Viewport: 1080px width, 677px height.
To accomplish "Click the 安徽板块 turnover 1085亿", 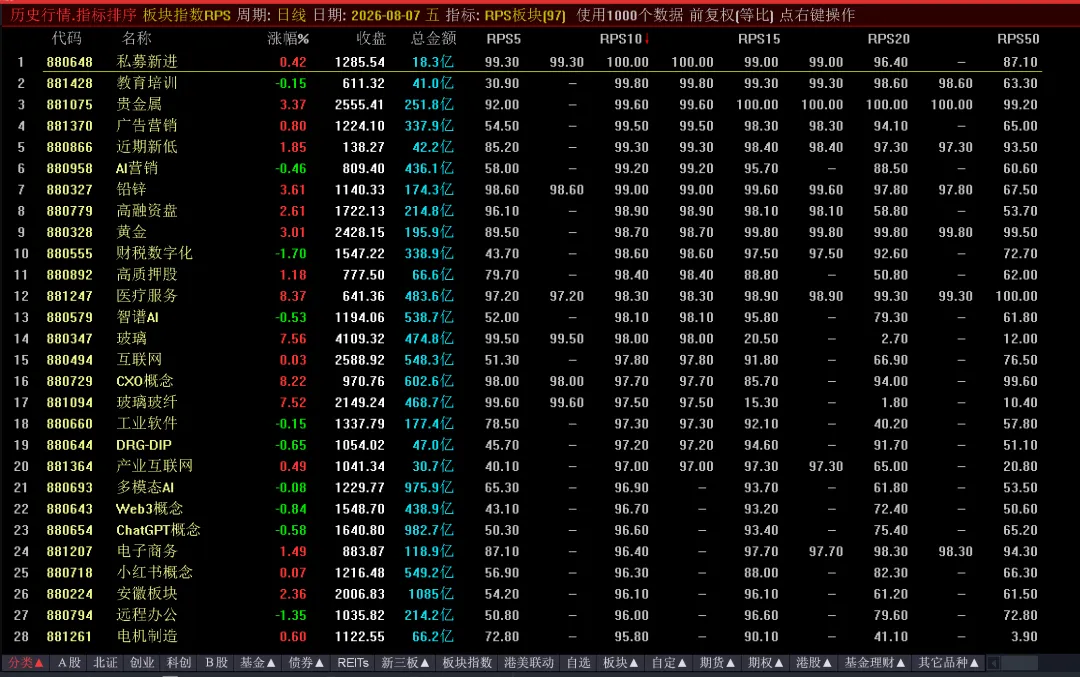I will [430, 594].
